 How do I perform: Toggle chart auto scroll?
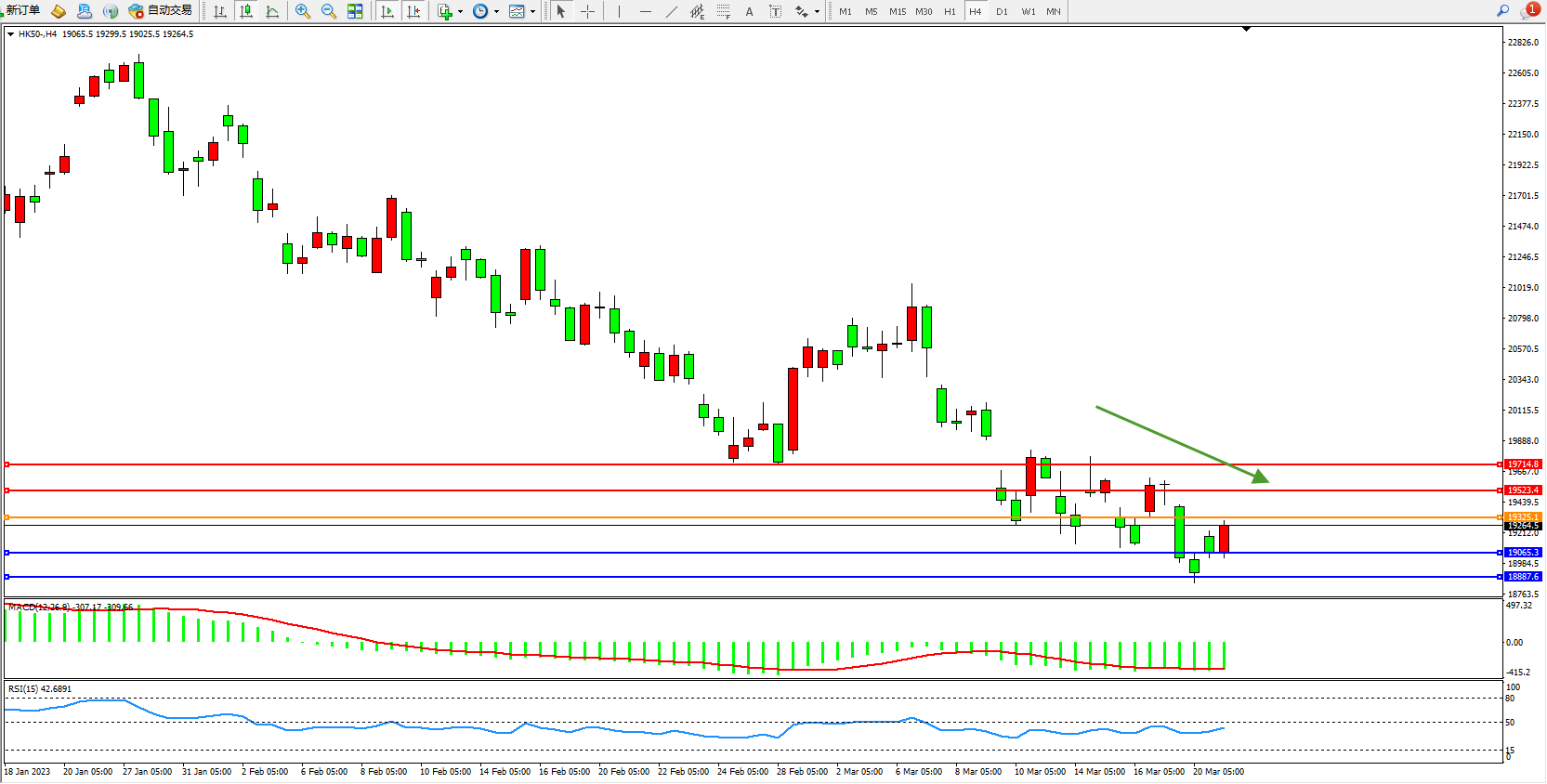pos(388,12)
